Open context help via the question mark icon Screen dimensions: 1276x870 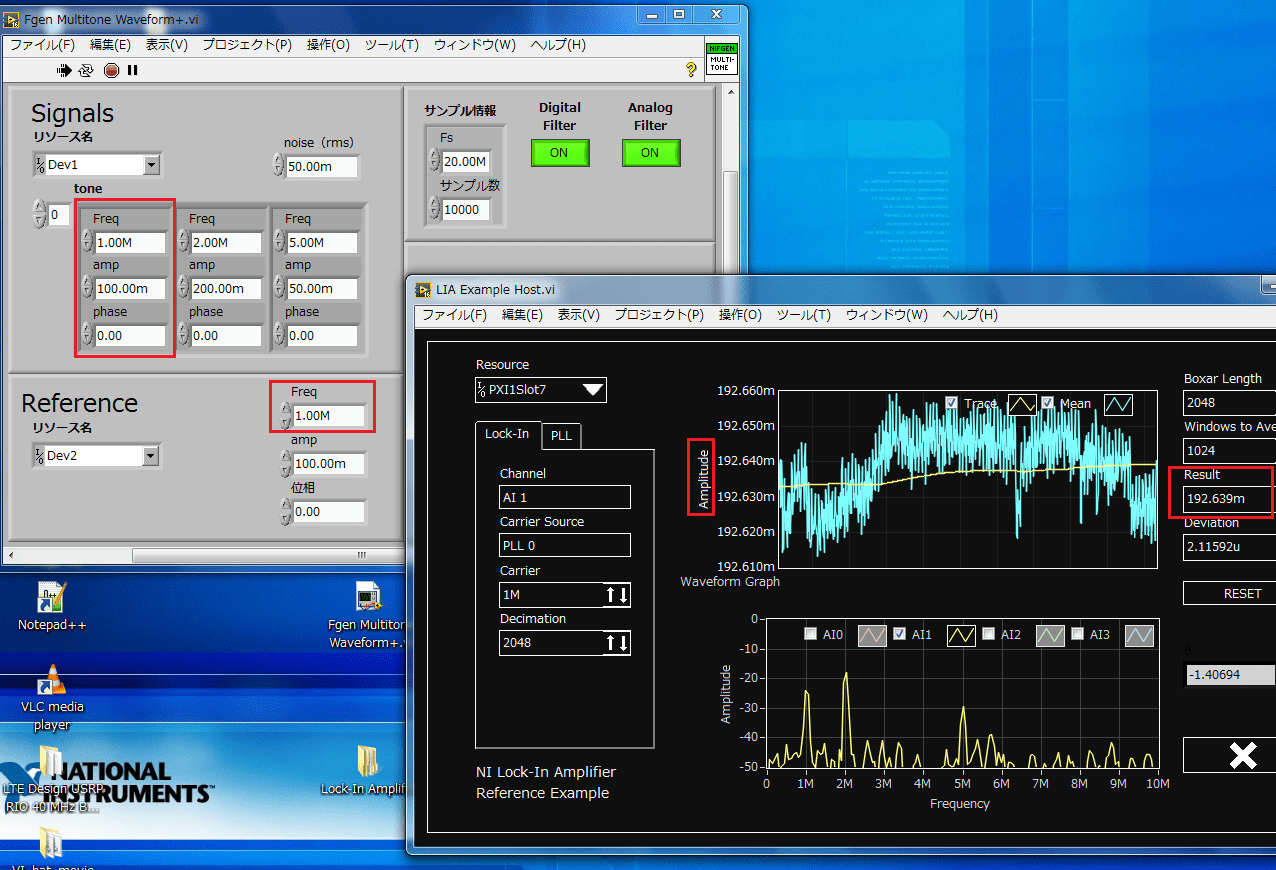(690, 69)
